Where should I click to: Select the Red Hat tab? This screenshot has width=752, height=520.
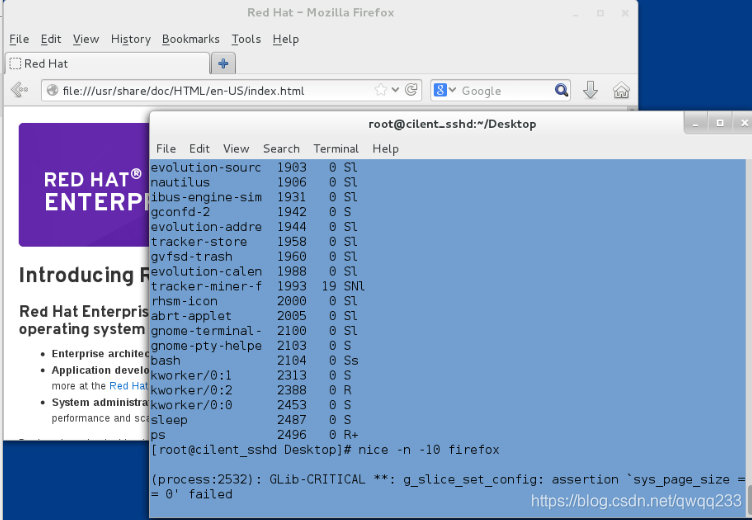107,63
